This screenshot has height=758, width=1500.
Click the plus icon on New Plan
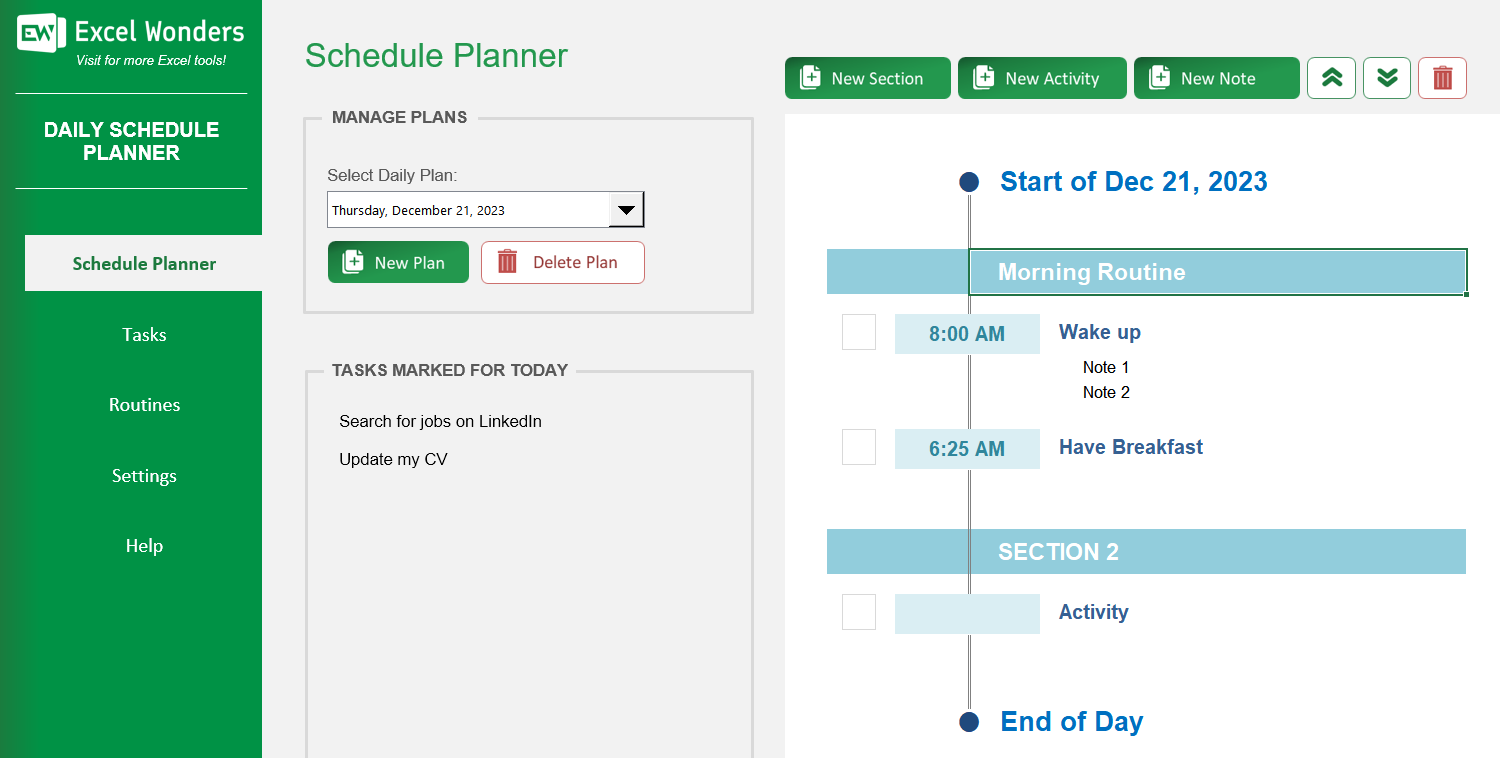(352, 261)
